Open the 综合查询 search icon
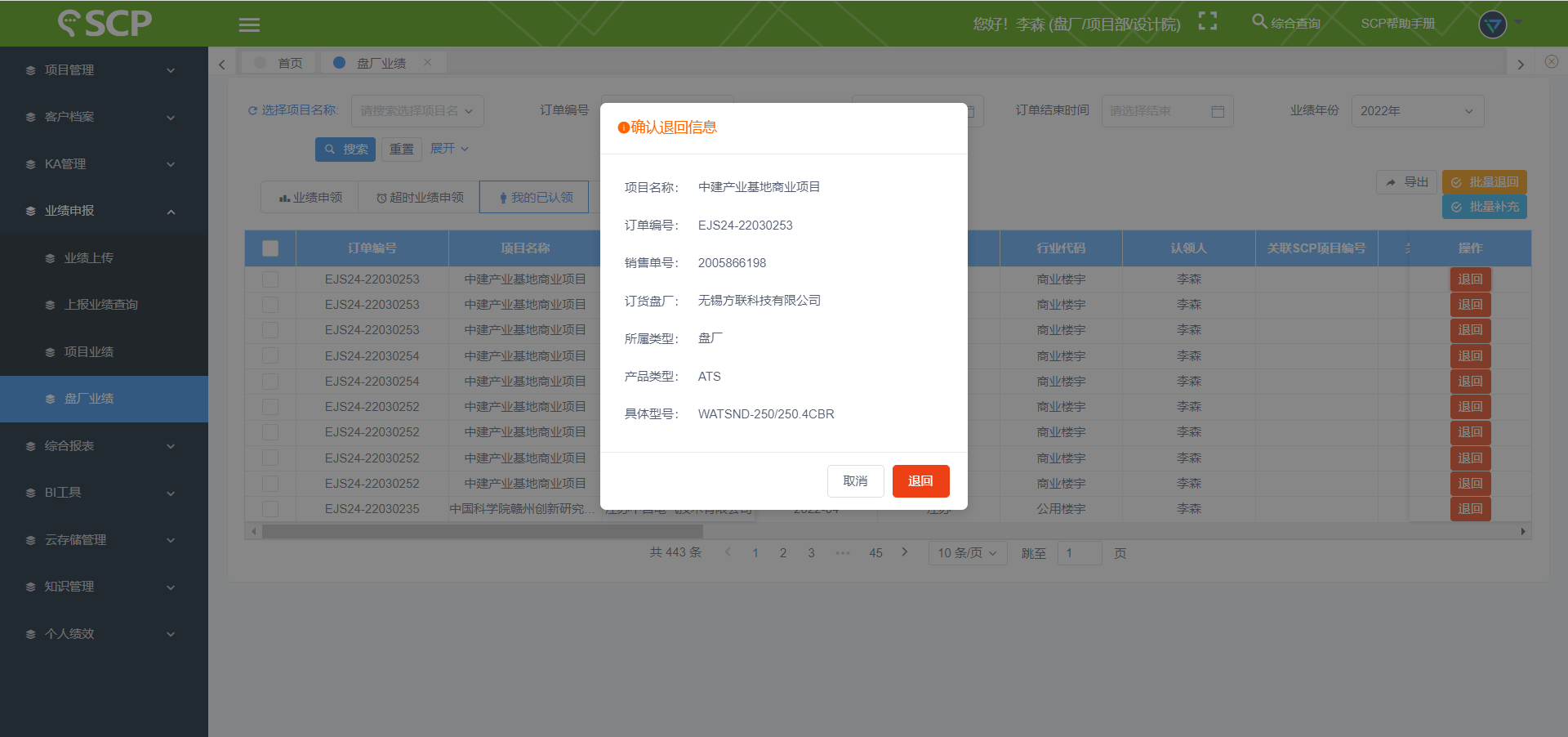 [x=1259, y=21]
